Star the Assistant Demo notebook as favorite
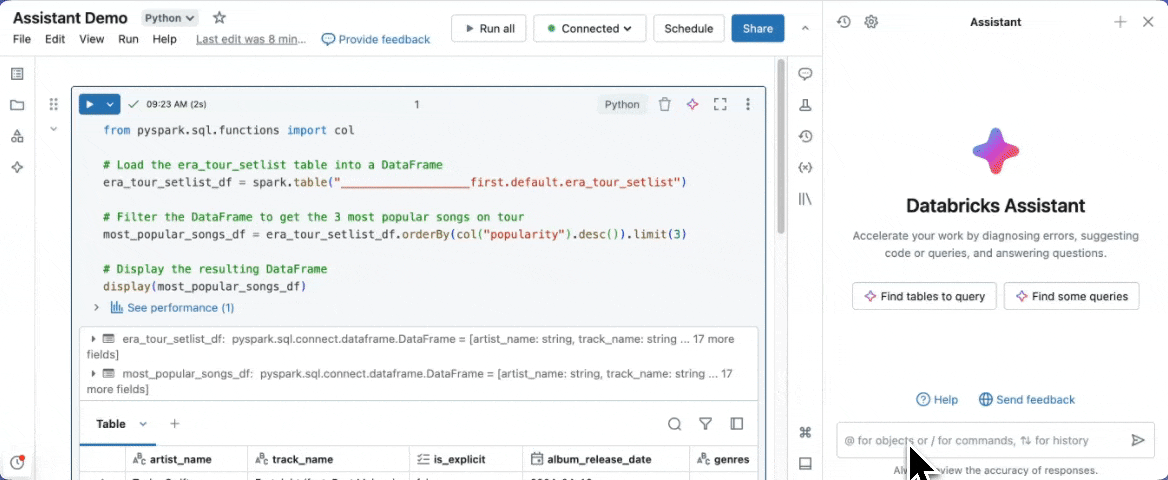Viewport: 1168px width, 480px height. point(220,18)
